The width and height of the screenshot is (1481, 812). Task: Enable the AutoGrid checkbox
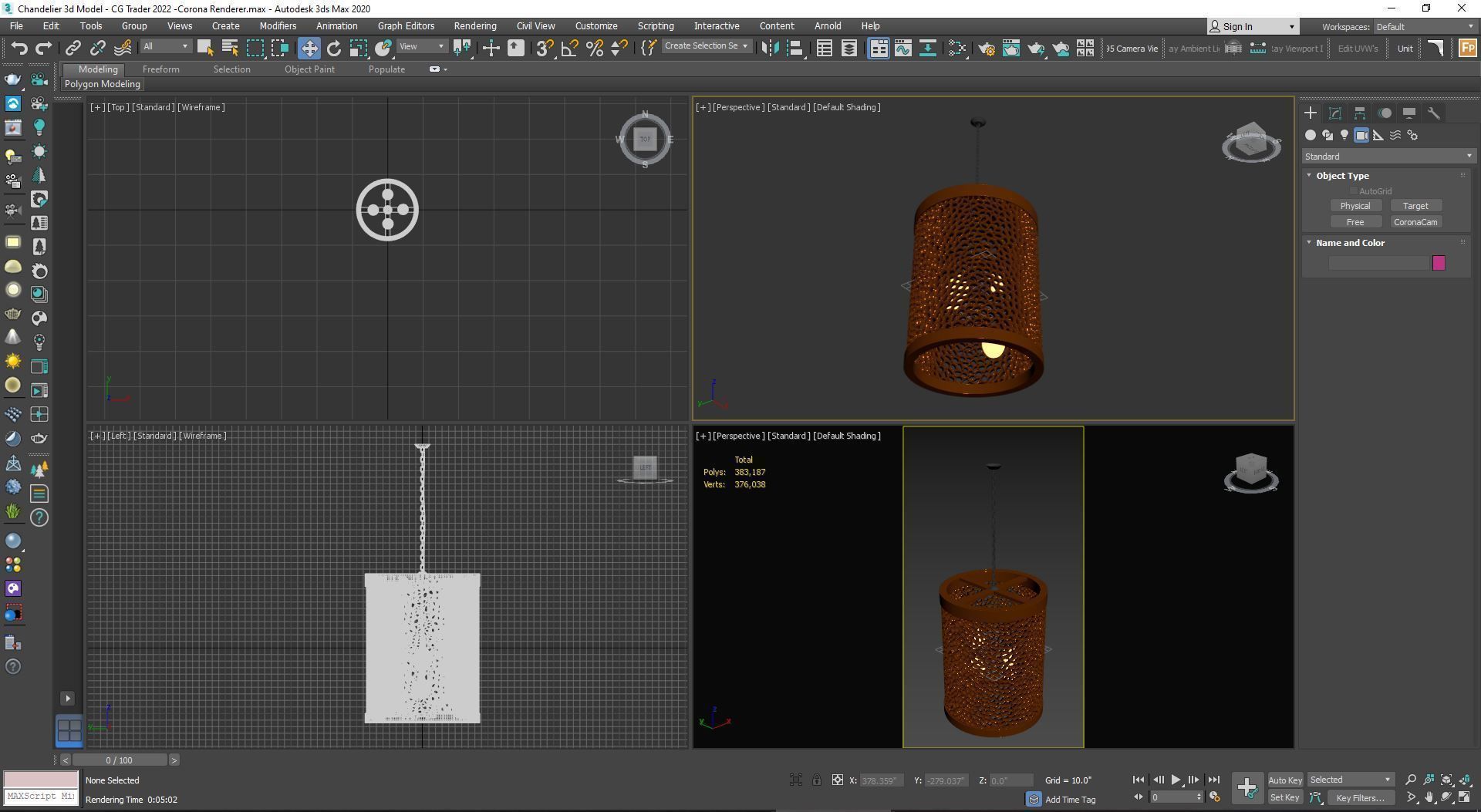click(1353, 191)
